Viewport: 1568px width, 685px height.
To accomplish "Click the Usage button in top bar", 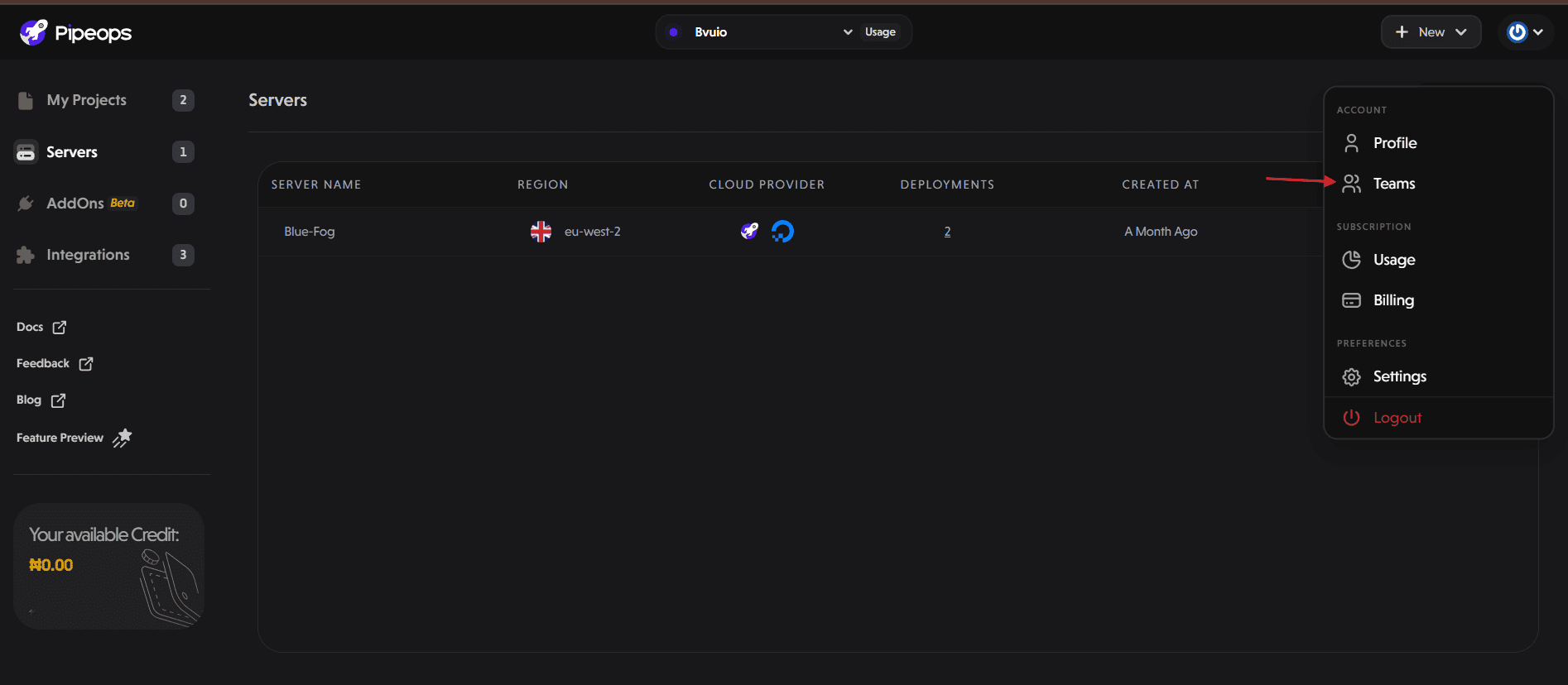I will click(x=880, y=32).
